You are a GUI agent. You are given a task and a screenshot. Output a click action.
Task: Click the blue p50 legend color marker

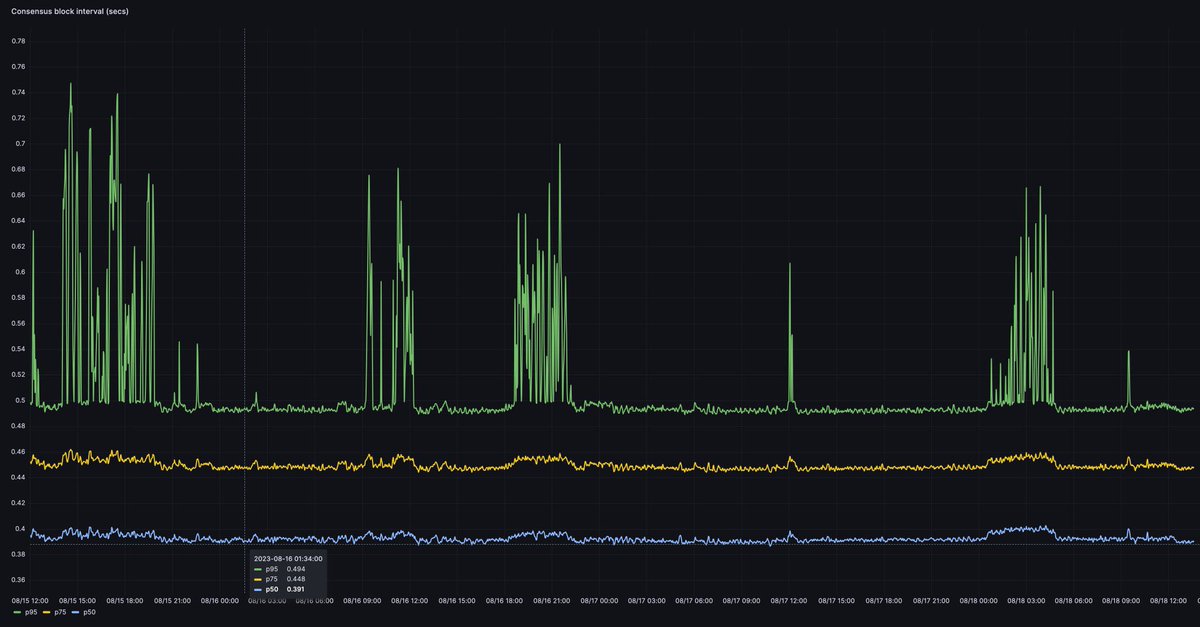pos(76,611)
